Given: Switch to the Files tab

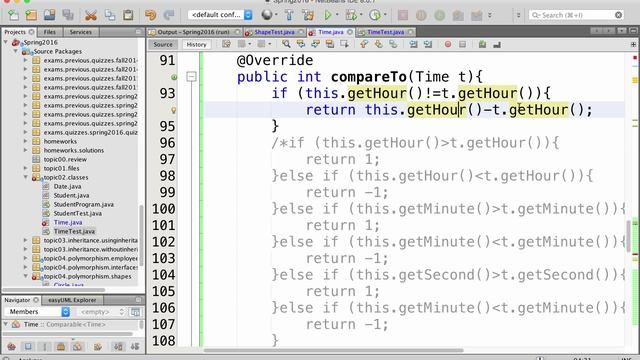Looking at the screenshot, I should [49, 32].
